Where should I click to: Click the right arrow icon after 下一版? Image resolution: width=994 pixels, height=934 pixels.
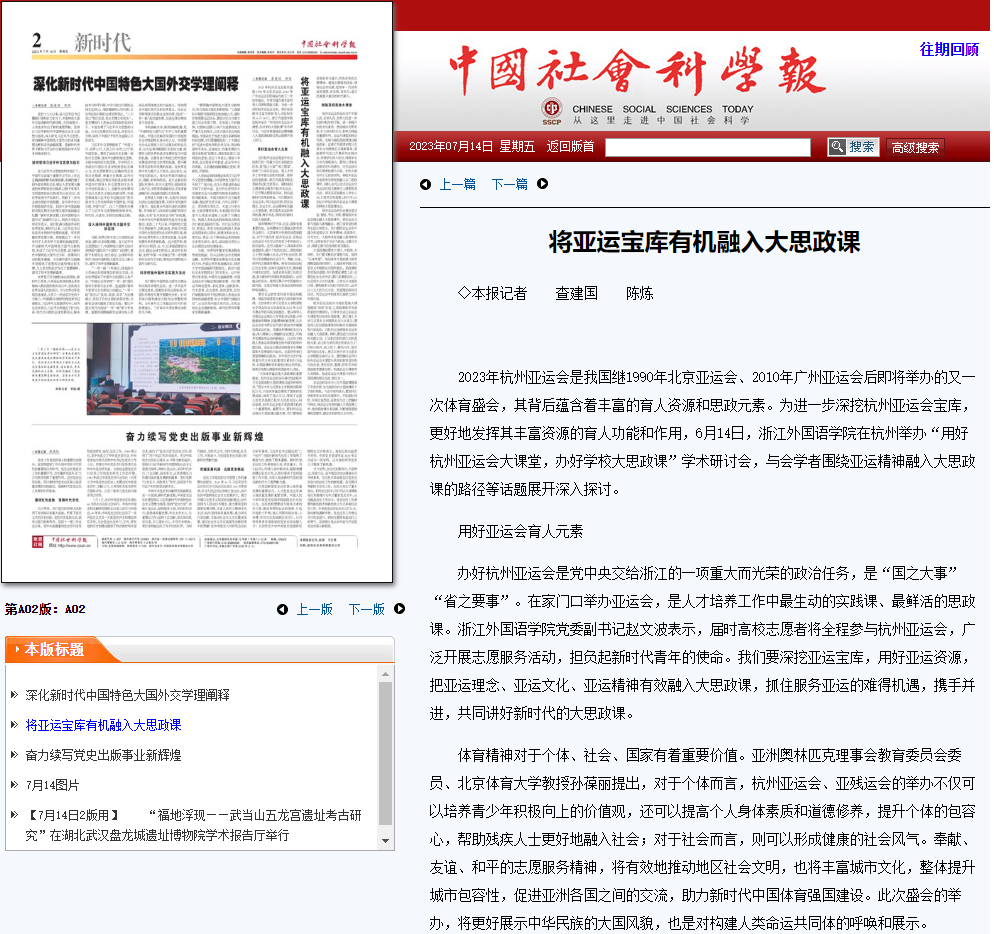(x=400, y=609)
